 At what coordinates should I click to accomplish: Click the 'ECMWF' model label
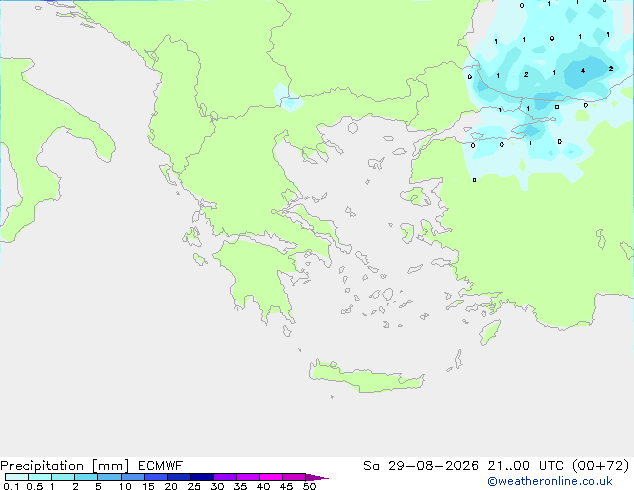(x=161, y=466)
